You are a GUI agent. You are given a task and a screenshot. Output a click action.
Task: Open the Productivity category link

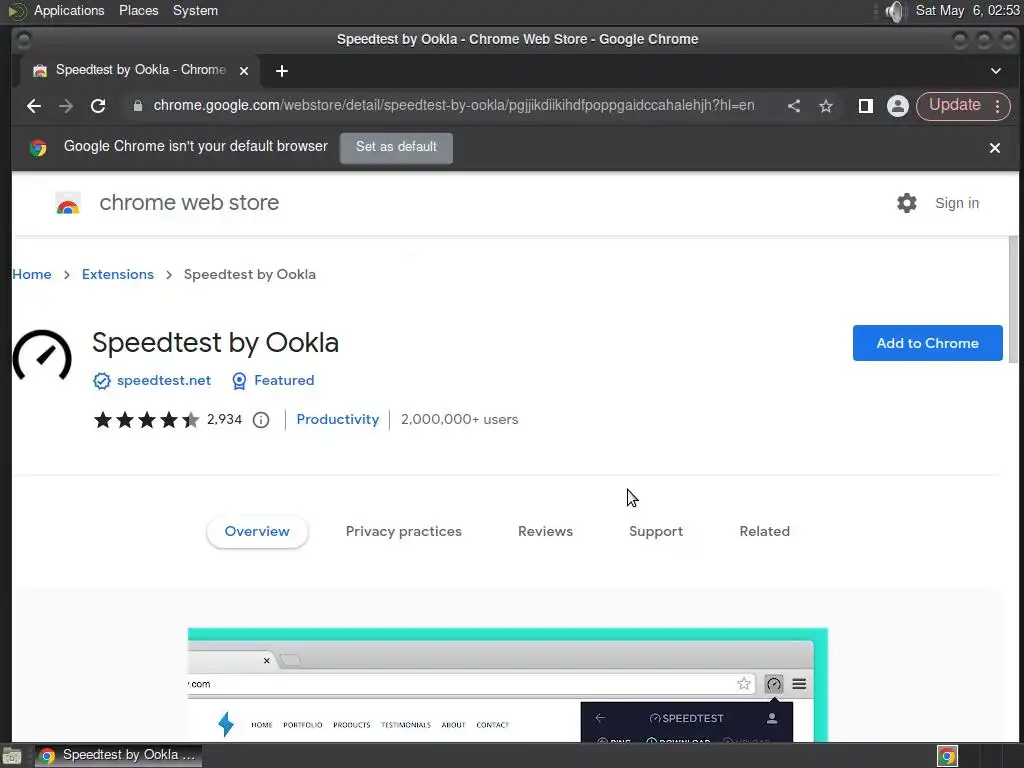[338, 419]
